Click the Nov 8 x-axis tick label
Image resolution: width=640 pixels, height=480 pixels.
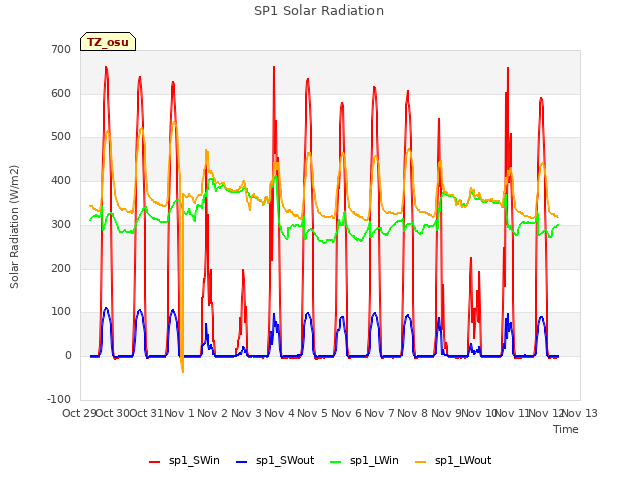(413, 413)
